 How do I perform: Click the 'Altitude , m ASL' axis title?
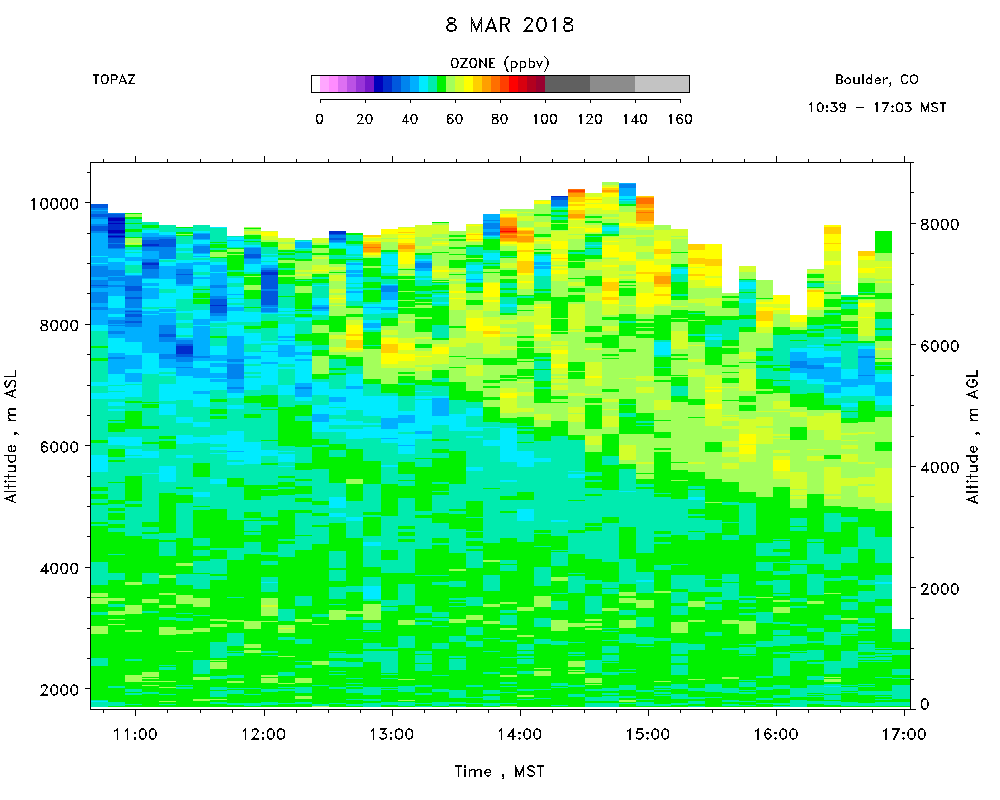[x=11, y=436]
